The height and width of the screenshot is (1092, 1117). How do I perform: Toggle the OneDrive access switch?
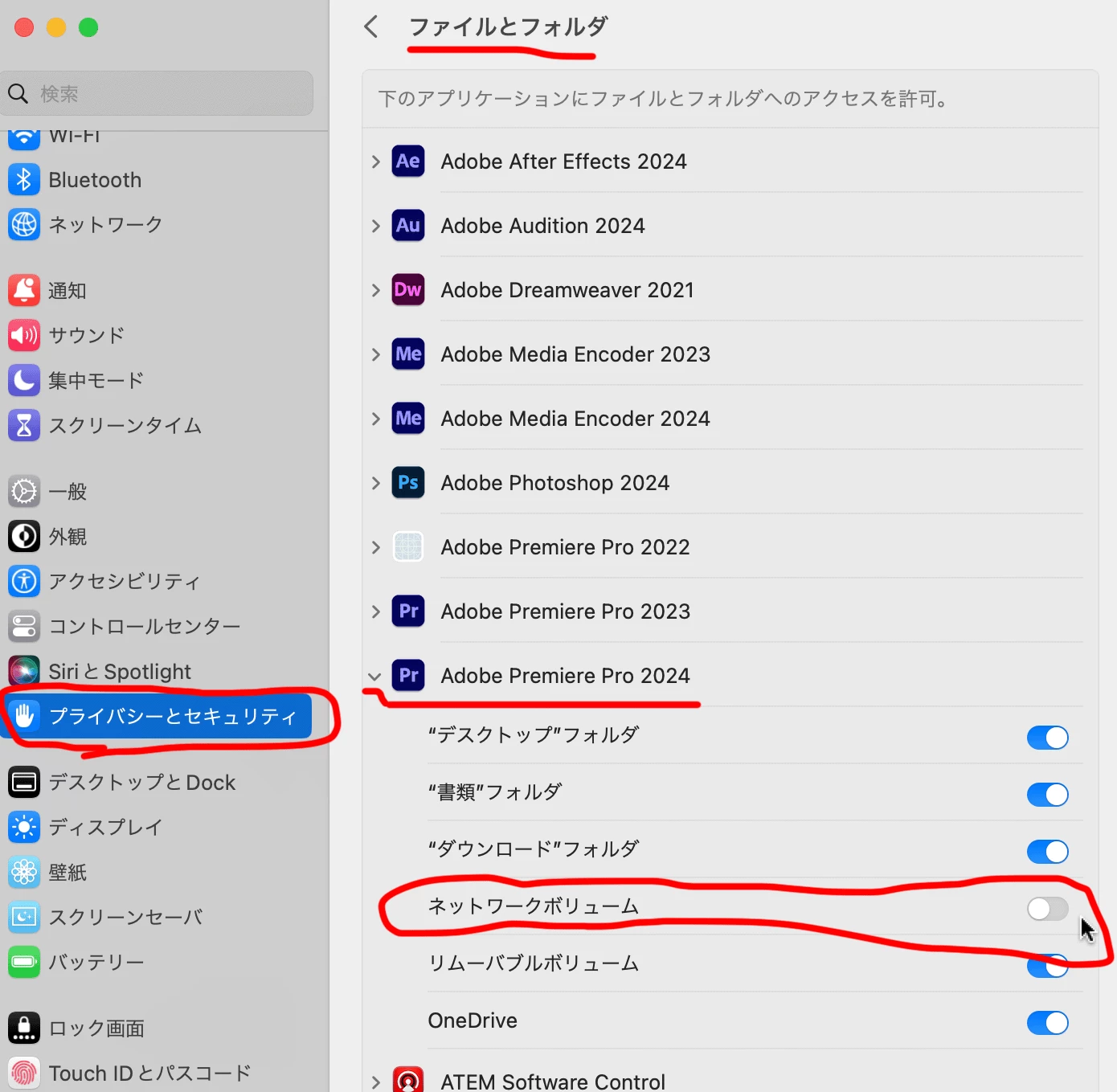(1047, 1023)
